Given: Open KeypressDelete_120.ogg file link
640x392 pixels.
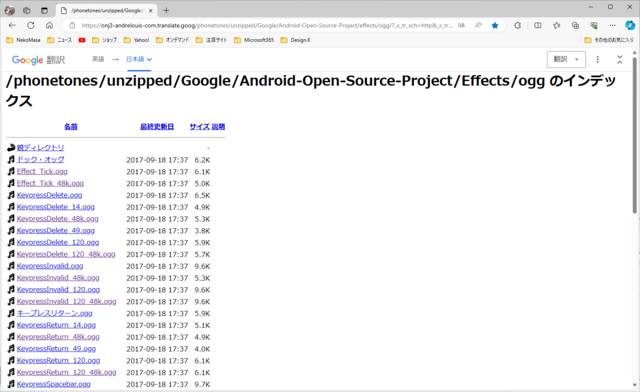Looking at the screenshot, I should tap(58, 242).
